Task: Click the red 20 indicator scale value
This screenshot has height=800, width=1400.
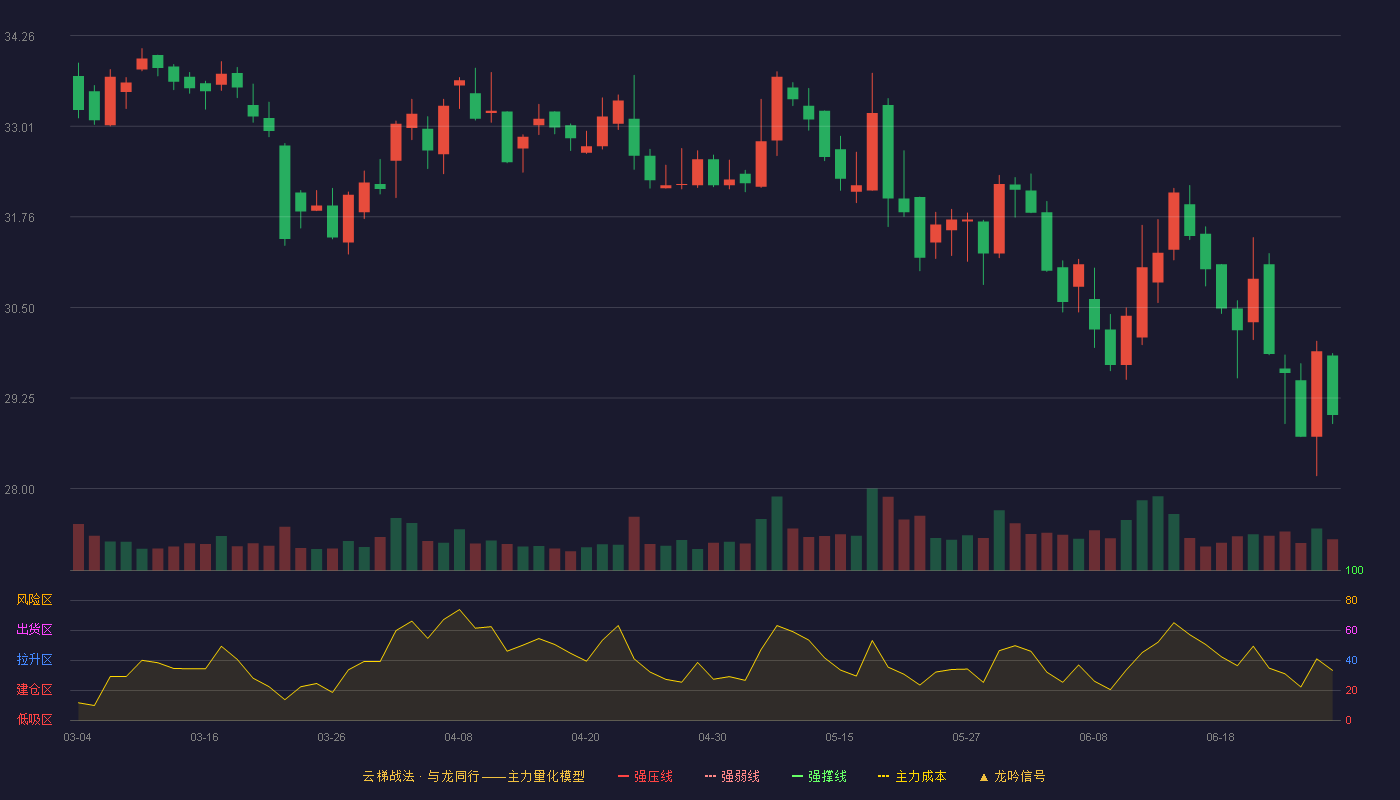Action: pos(1351,691)
